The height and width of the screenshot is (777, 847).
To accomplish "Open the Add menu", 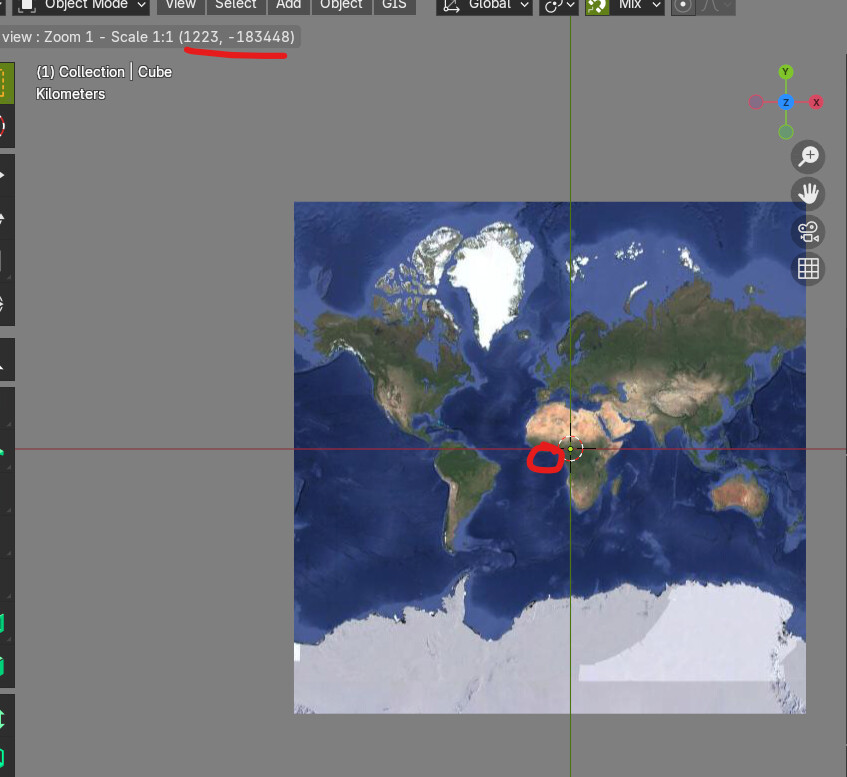I will click(289, 5).
